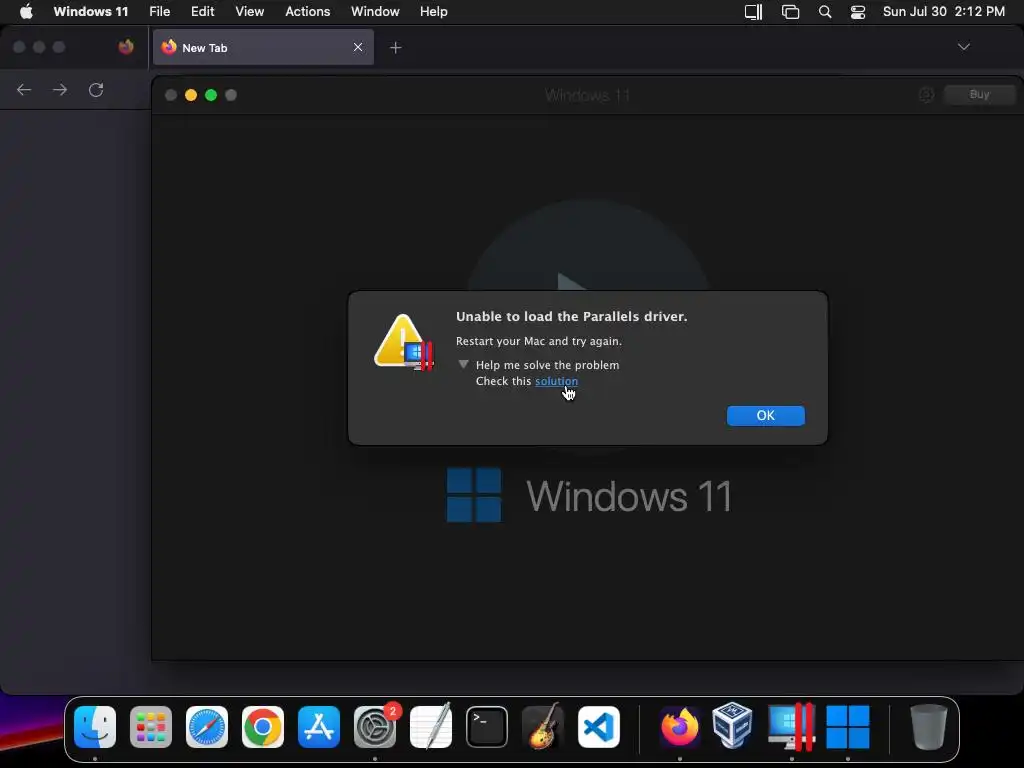Open Google Chrome from the dock
This screenshot has width=1024, height=768.
263,727
